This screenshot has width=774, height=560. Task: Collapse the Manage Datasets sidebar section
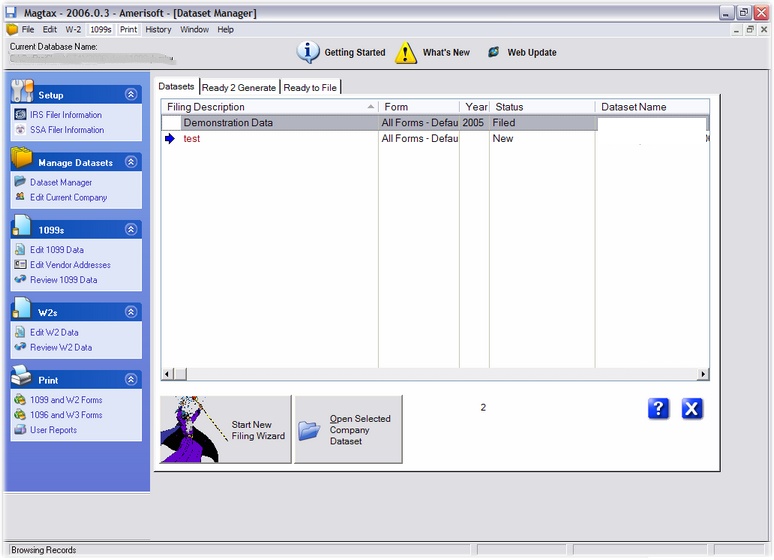(x=130, y=162)
